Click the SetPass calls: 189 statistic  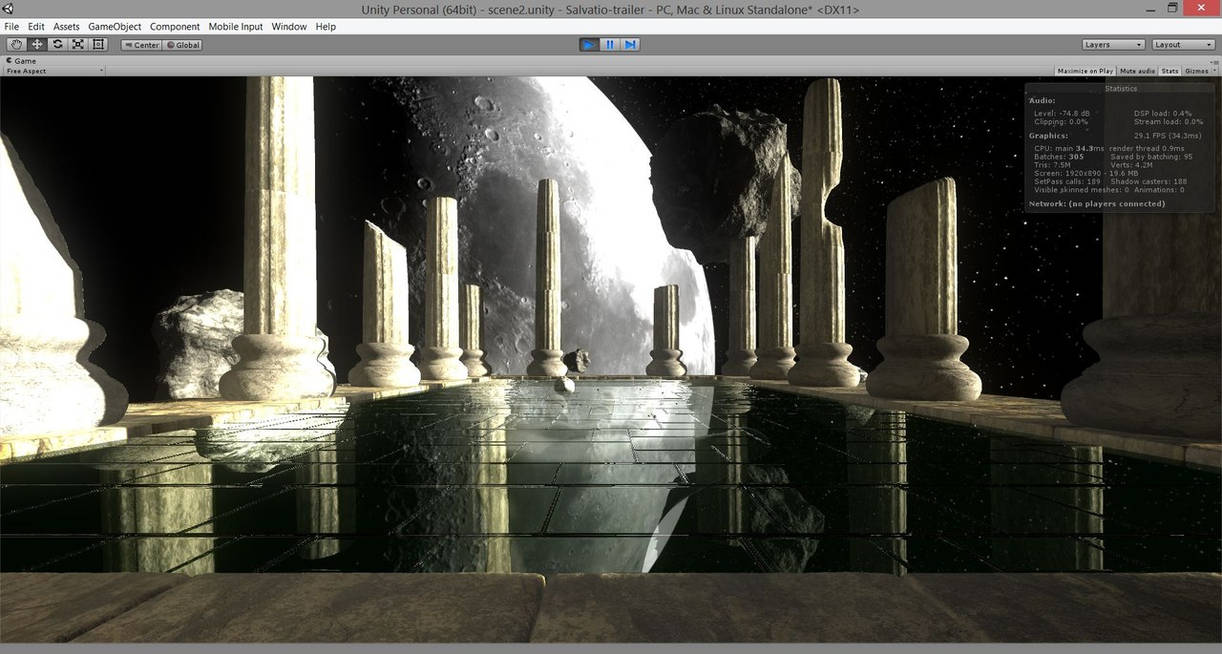click(1067, 181)
